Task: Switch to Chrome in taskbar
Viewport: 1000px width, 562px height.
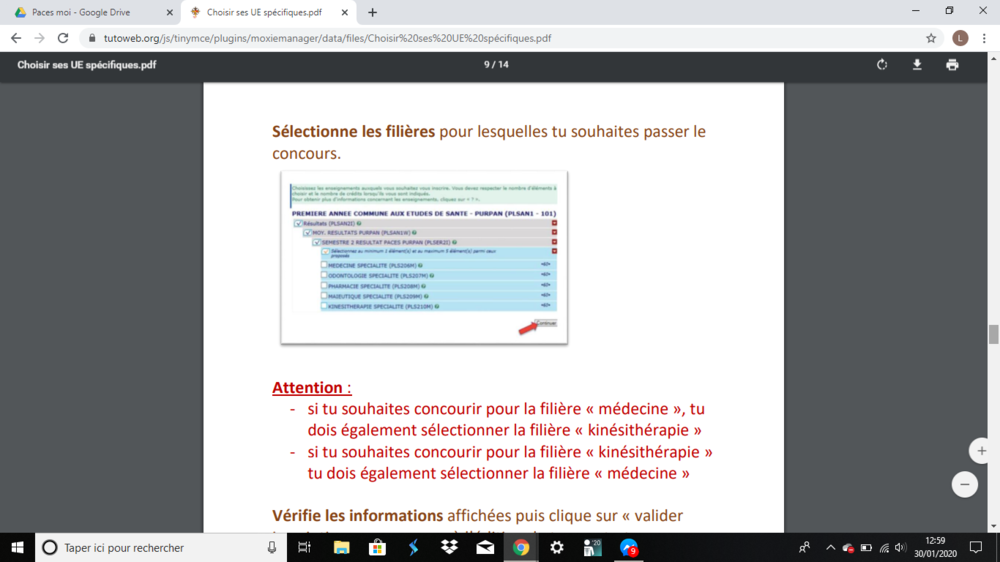Action: click(x=521, y=547)
